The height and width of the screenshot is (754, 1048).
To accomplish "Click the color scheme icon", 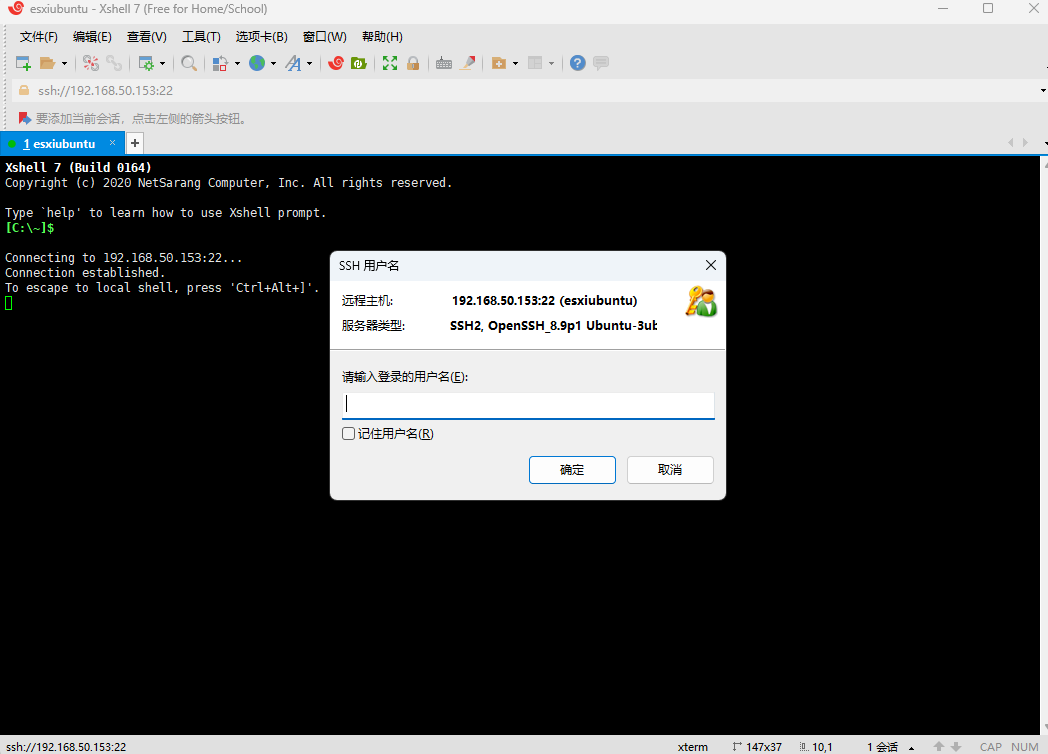I will (x=220, y=64).
